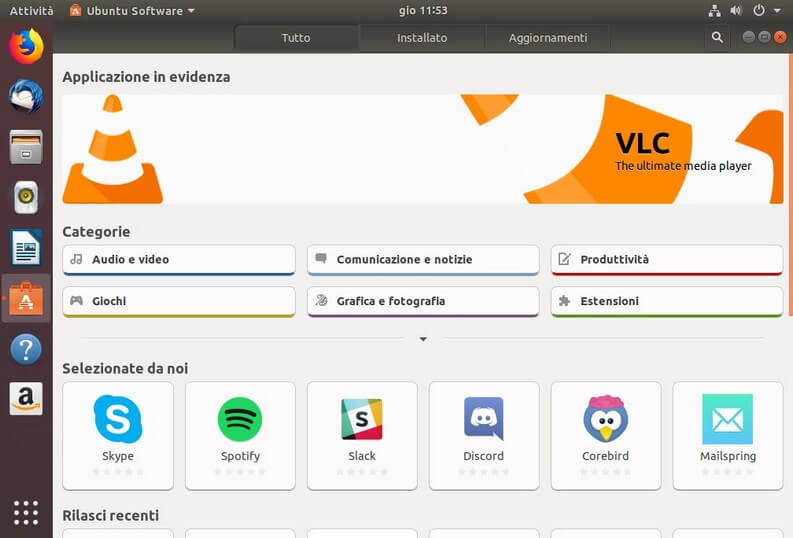Click the Ubuntu Software dock icon
This screenshot has height=538, width=793.
26,298
